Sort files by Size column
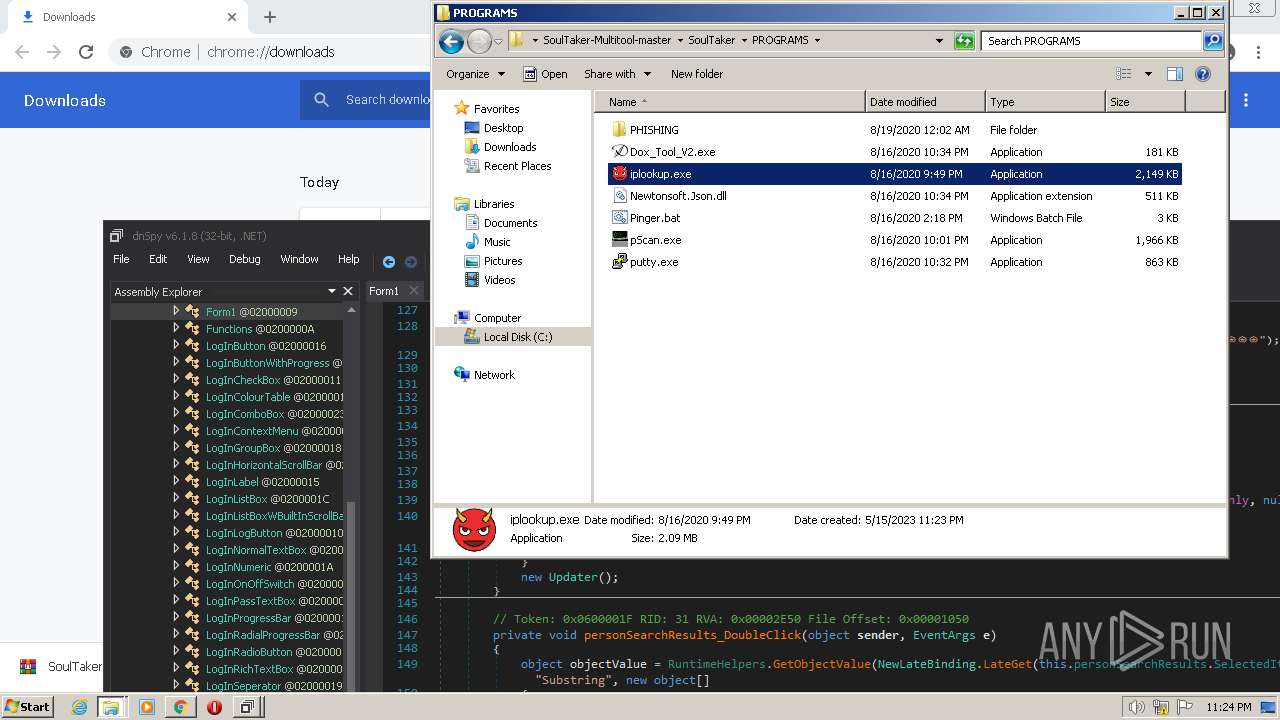Screen dimensions: 1280x720 point(1145,102)
